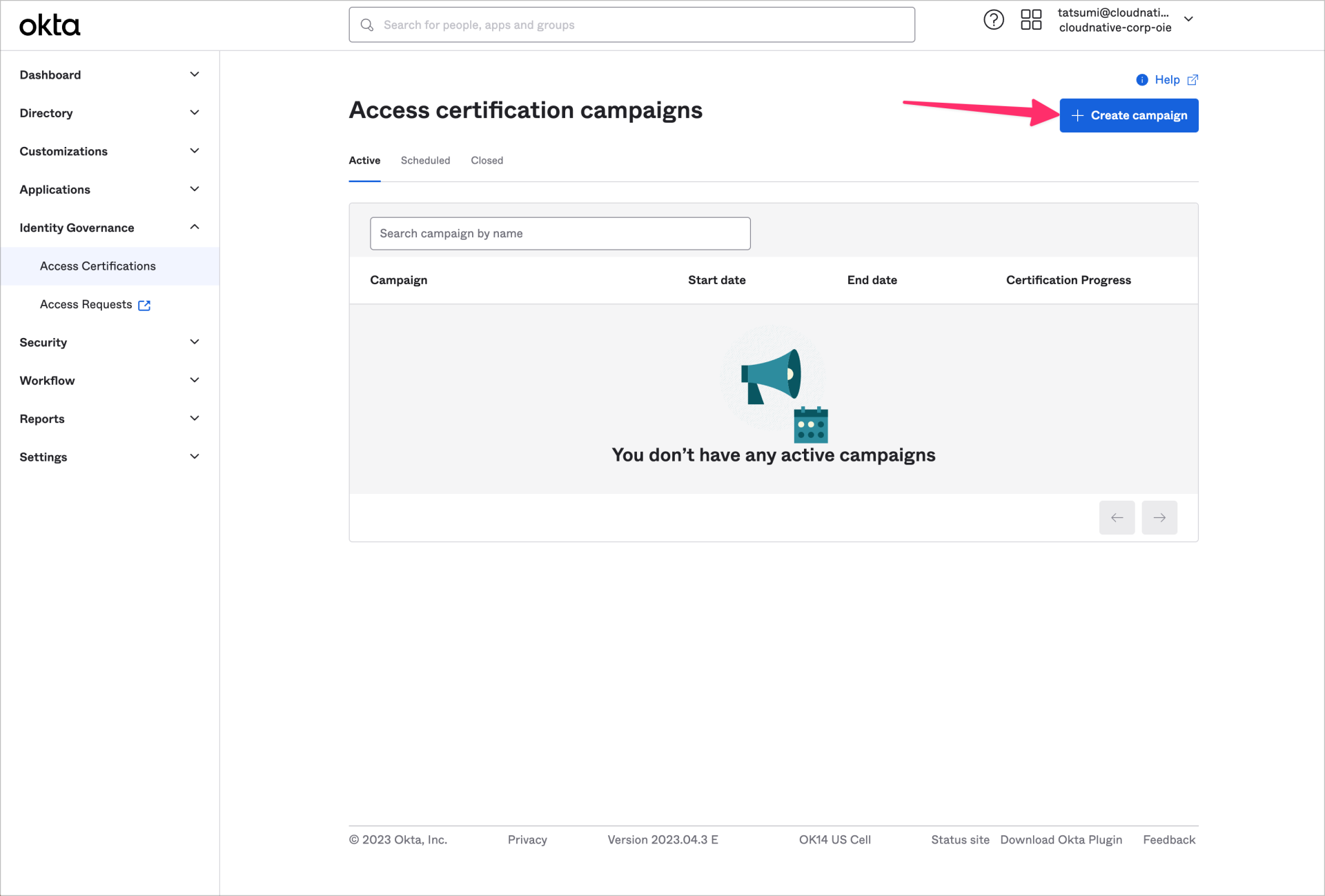Image resolution: width=1325 pixels, height=896 pixels.
Task: Switch to the Closed tab
Action: click(487, 160)
